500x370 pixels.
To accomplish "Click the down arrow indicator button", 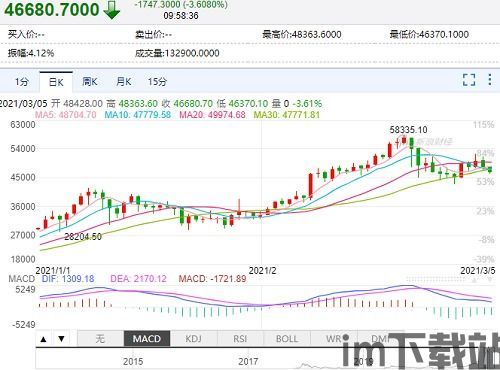I will click(61, 339).
